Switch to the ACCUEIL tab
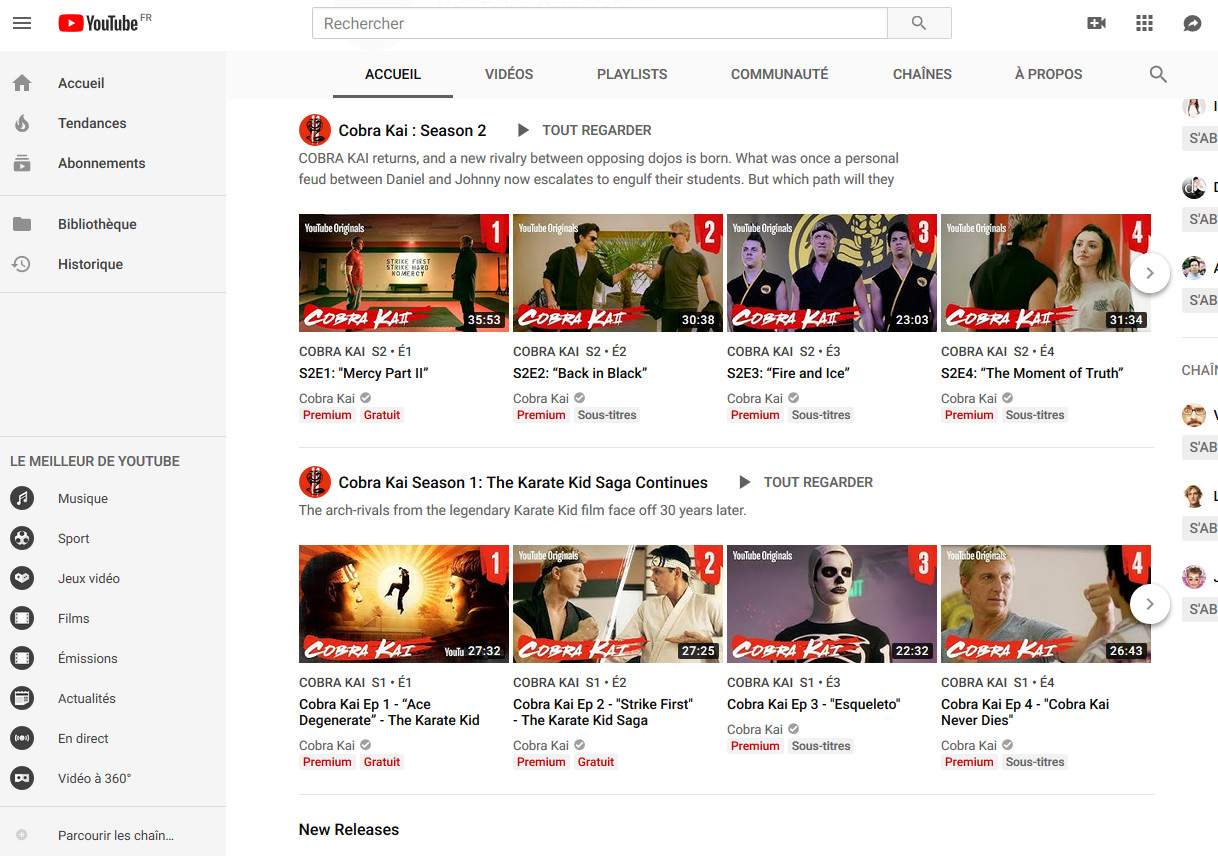The width and height of the screenshot is (1218, 856). [393, 74]
